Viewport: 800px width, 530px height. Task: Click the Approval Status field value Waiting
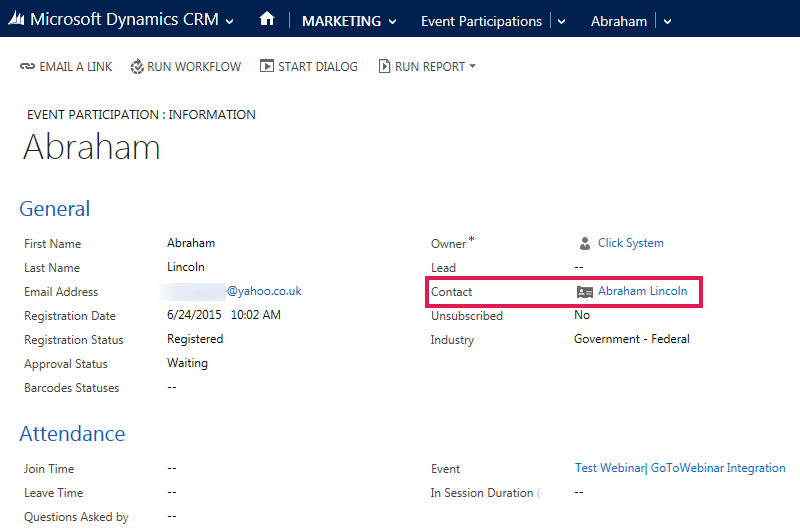[x=187, y=364]
